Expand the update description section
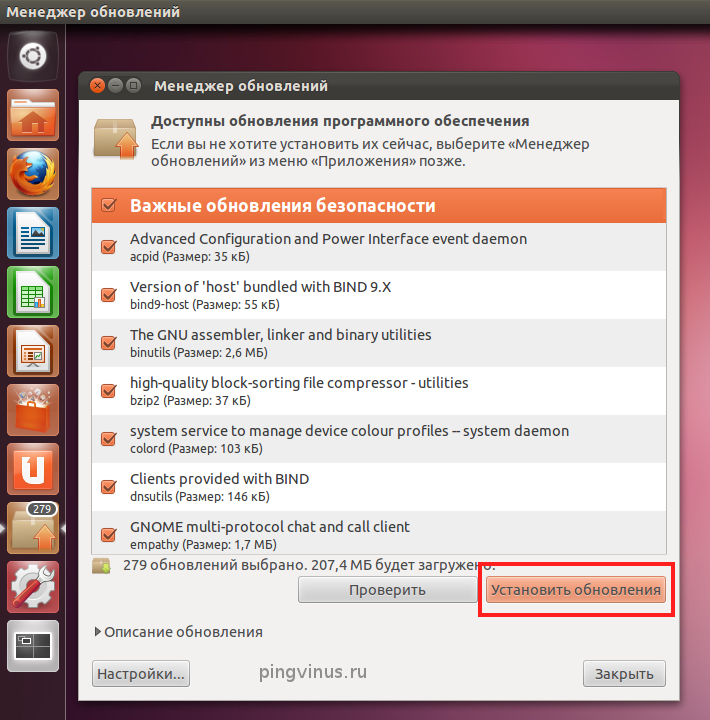 (x=179, y=632)
